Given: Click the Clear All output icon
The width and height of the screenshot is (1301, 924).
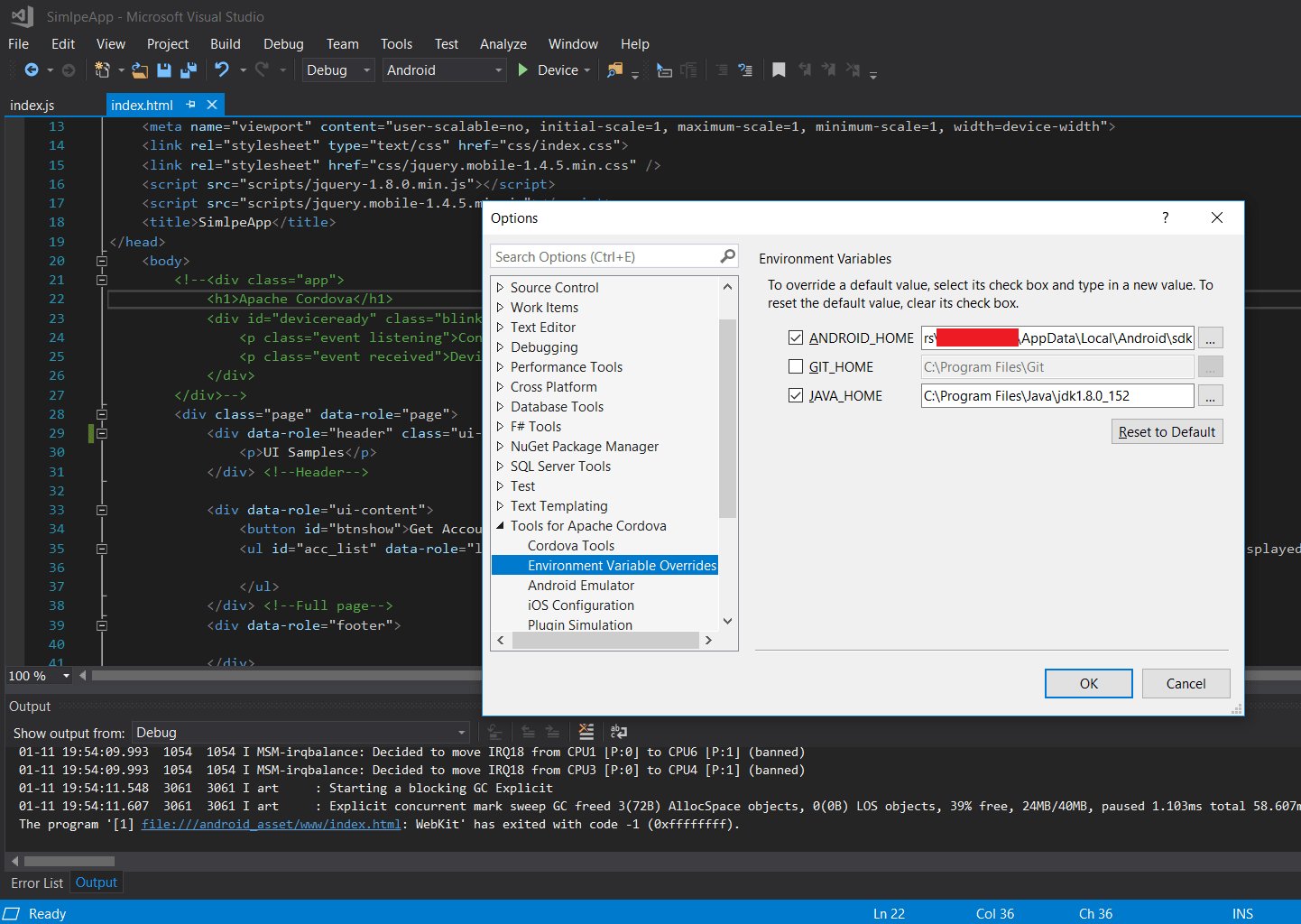Looking at the screenshot, I should pyautogui.click(x=586, y=732).
